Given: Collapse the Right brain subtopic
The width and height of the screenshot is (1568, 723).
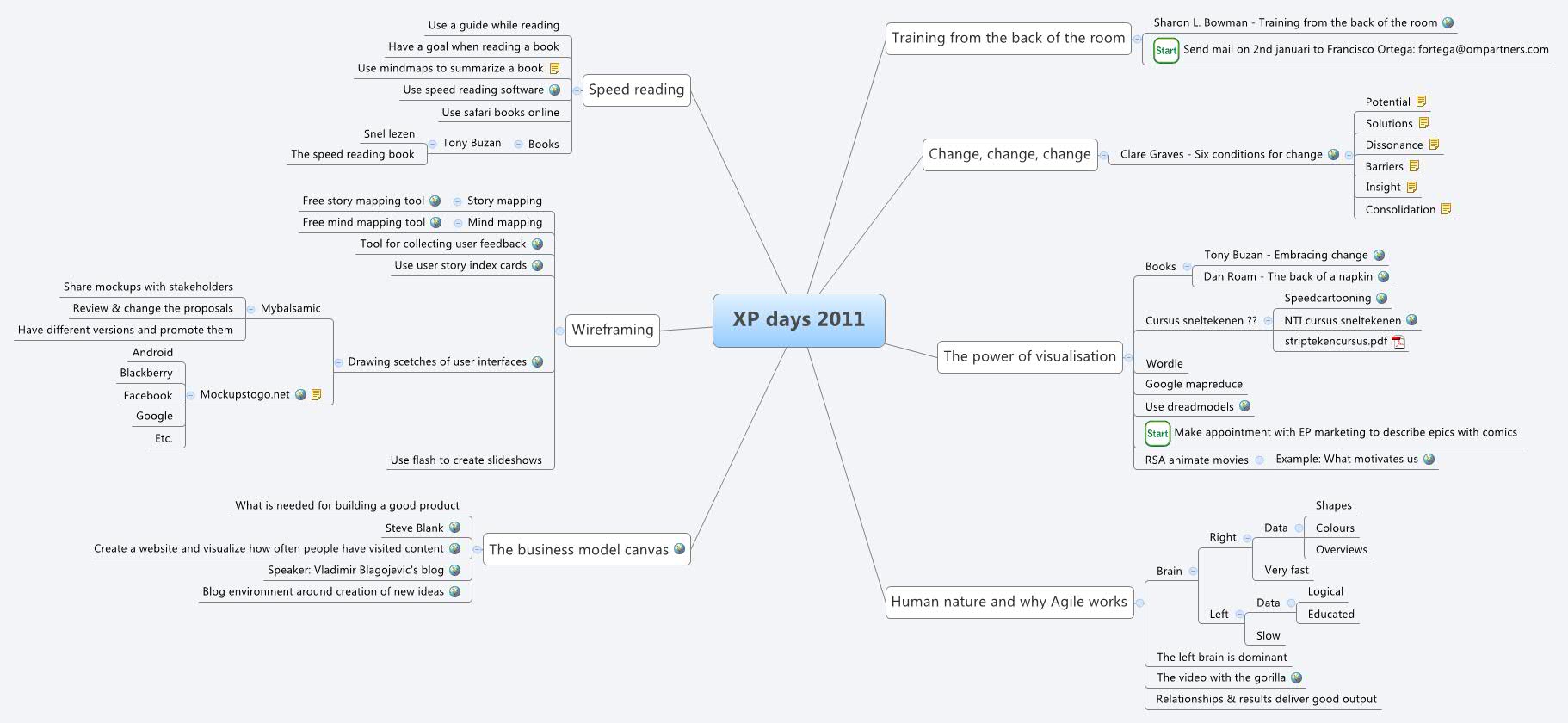Looking at the screenshot, I should click(1247, 538).
